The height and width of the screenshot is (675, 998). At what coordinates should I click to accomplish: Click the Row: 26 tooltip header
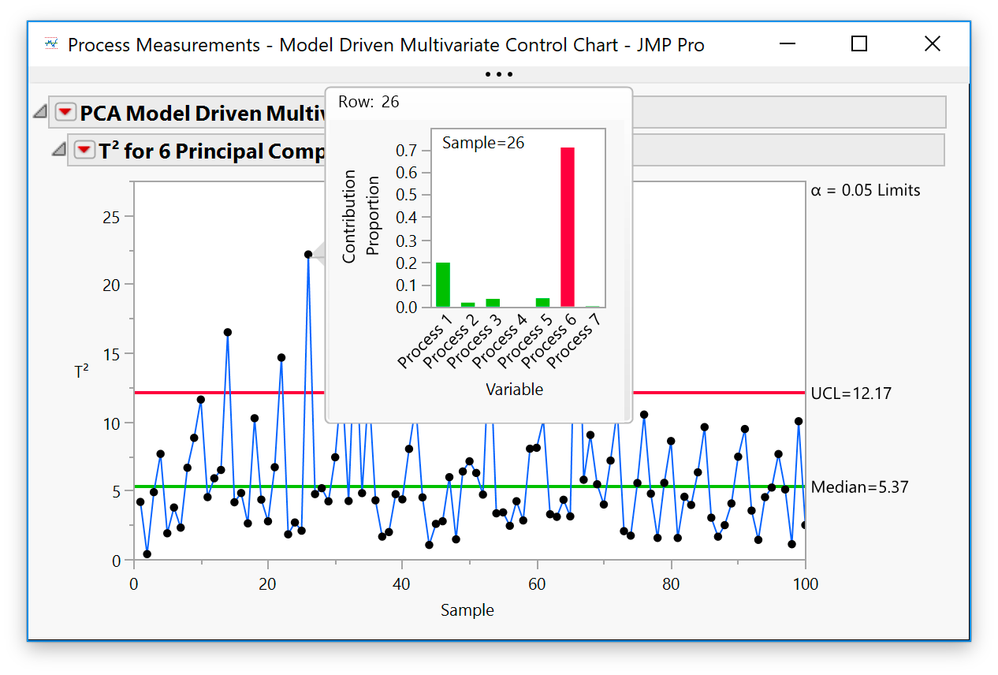point(369,102)
